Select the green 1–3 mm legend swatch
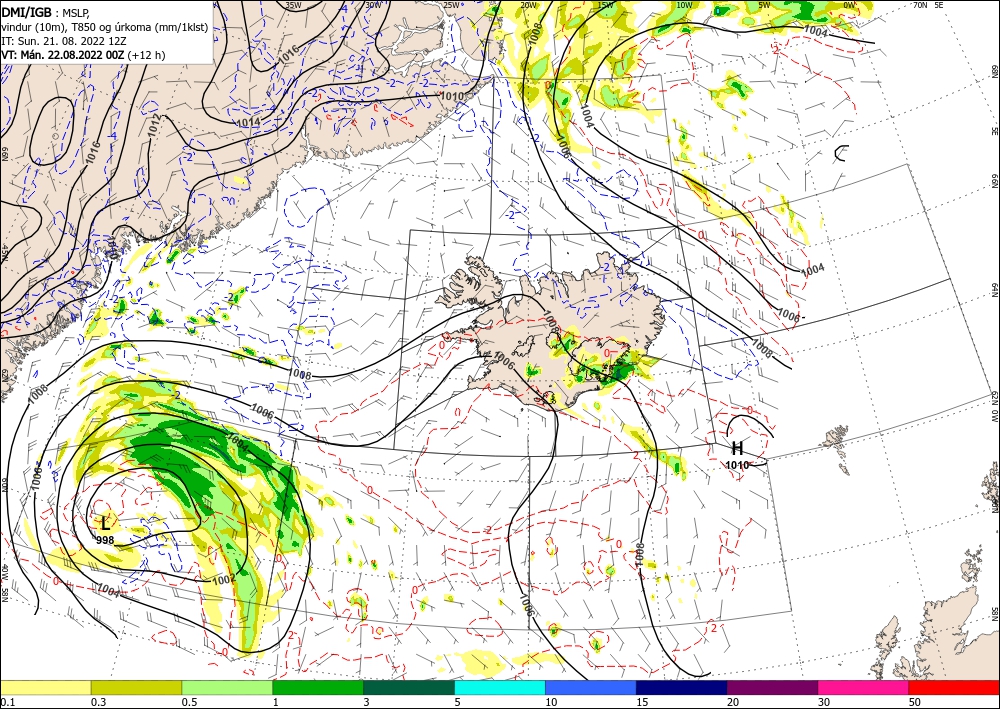 coord(318,687)
